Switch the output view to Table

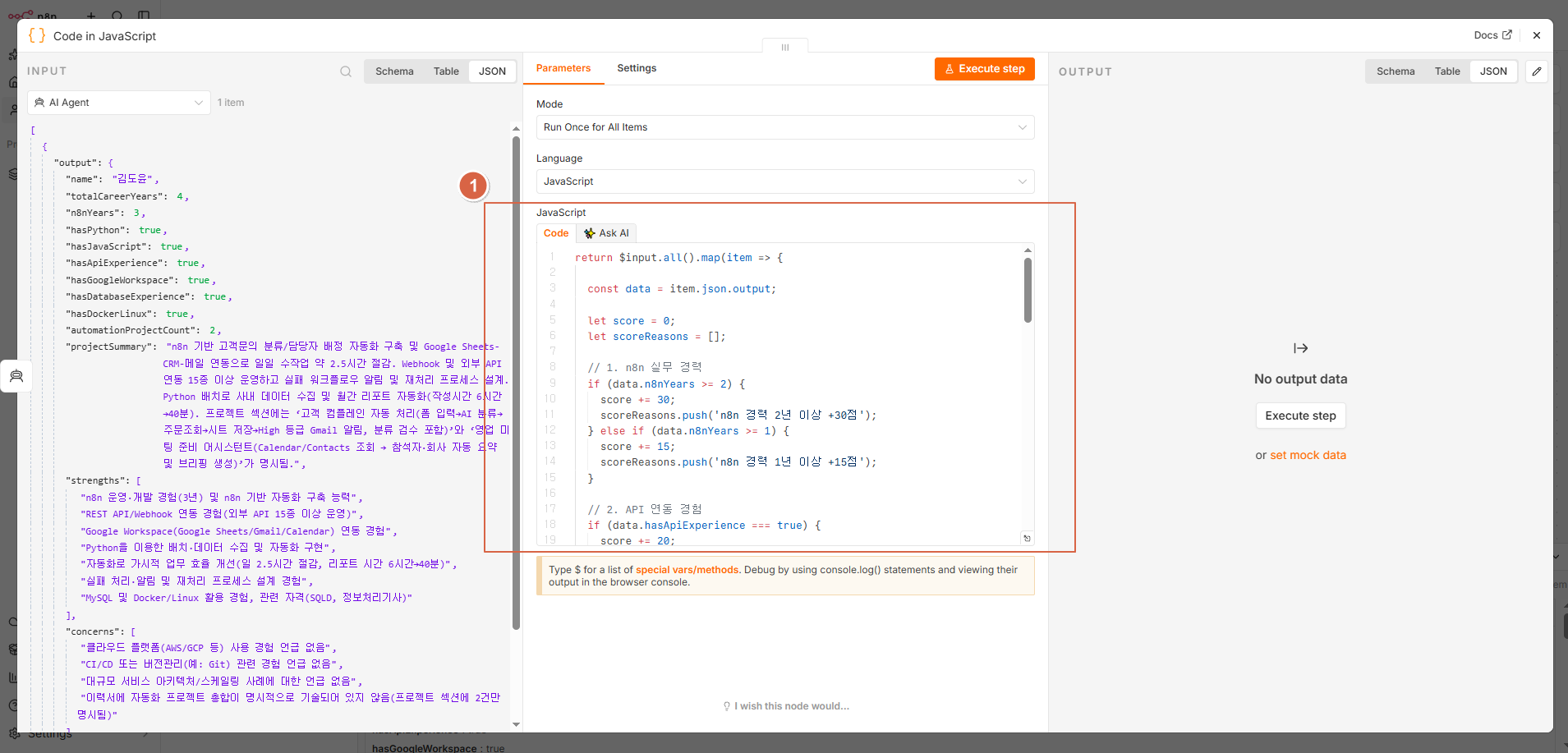[x=1447, y=71]
